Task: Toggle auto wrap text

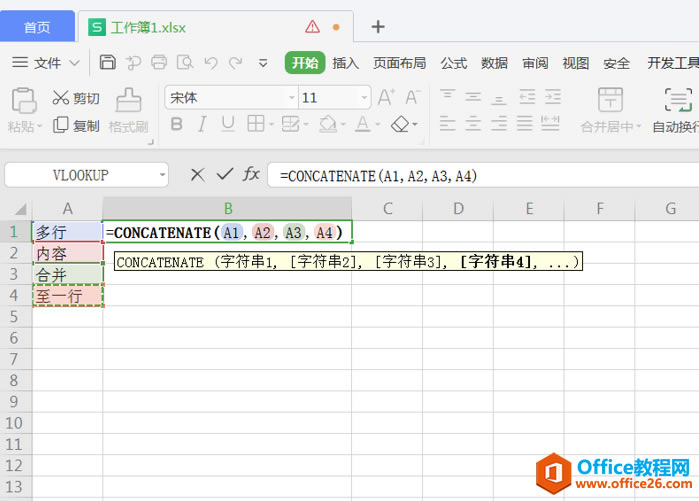Action: click(678, 109)
